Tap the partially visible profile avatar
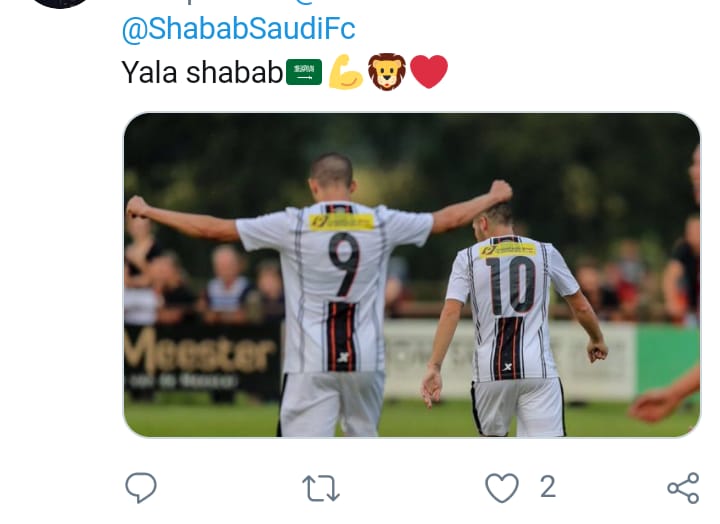The image size is (720, 524). pyautogui.click(x=60, y=4)
